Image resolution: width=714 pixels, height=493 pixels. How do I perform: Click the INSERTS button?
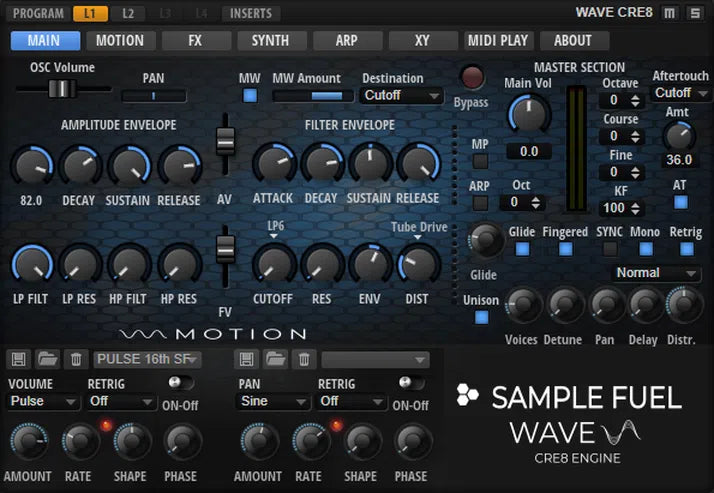click(251, 14)
